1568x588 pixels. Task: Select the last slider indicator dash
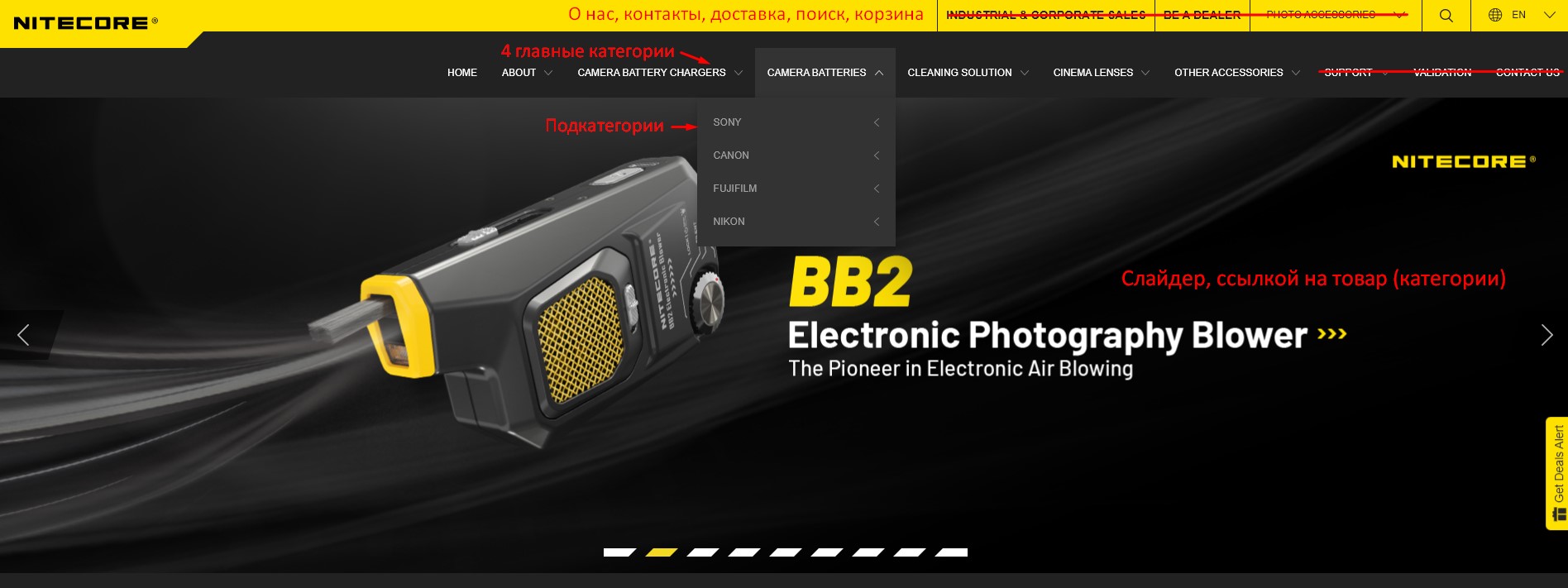coord(950,552)
